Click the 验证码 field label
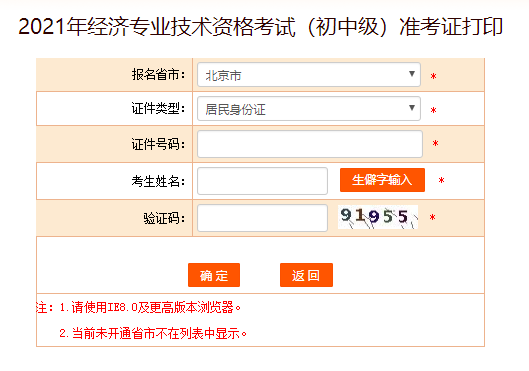529x371 pixels. point(164,218)
